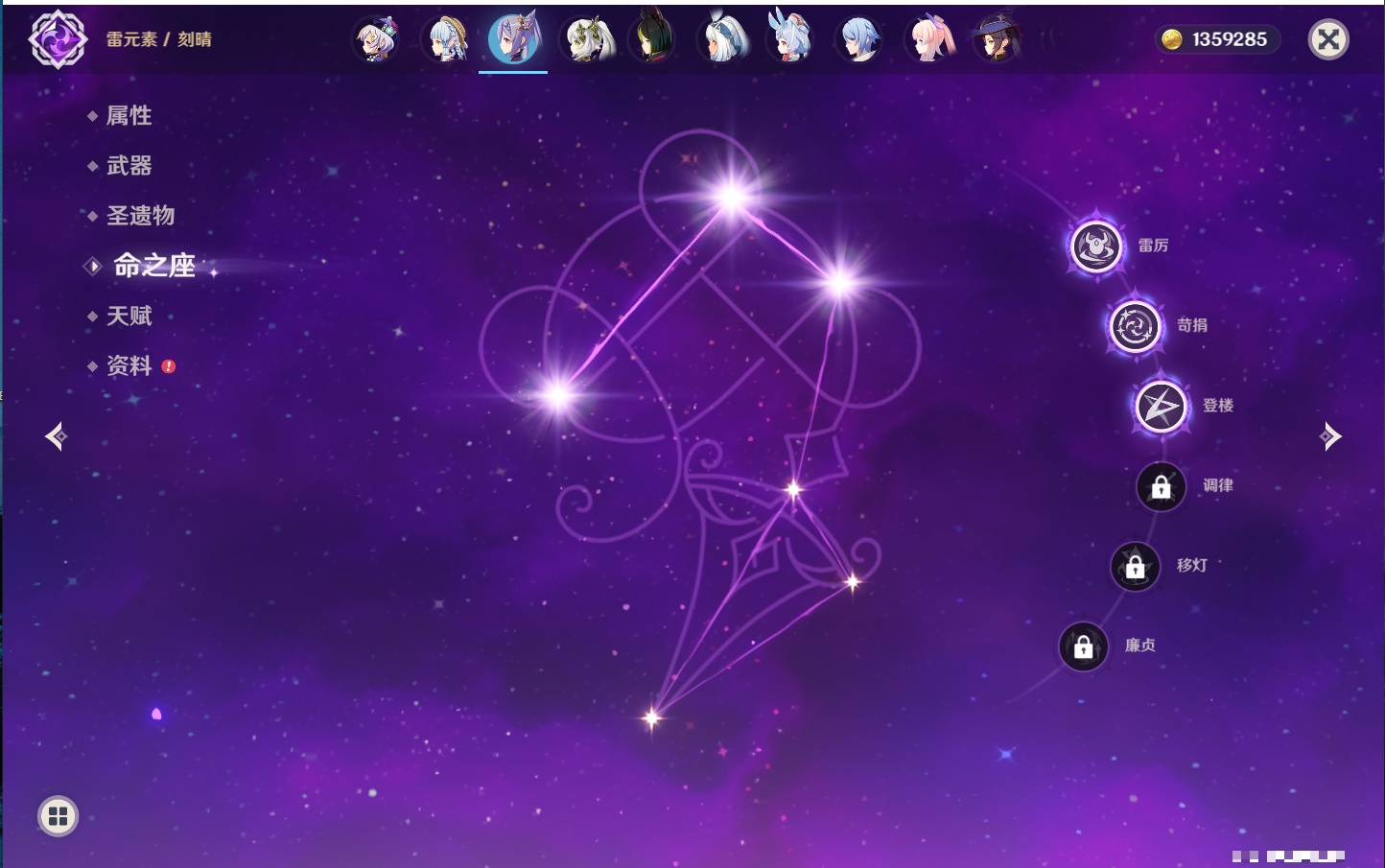The height and width of the screenshot is (868, 1385).
Task: Go to the next character with right arrow
Action: tap(1330, 436)
